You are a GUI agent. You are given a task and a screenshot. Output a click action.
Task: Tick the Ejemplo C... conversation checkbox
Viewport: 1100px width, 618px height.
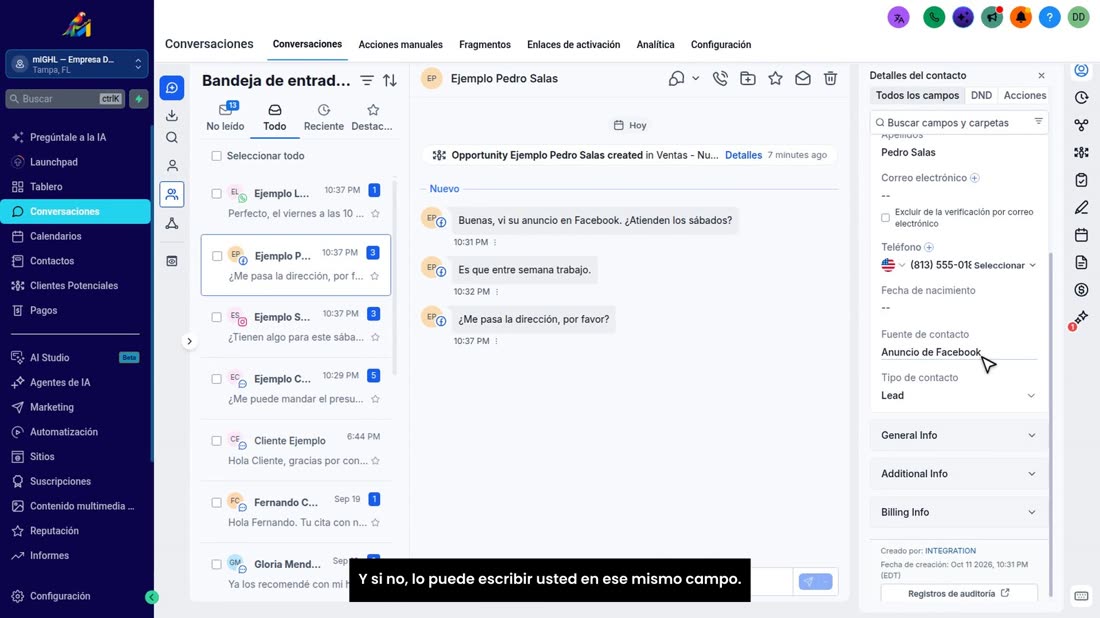[217, 379]
